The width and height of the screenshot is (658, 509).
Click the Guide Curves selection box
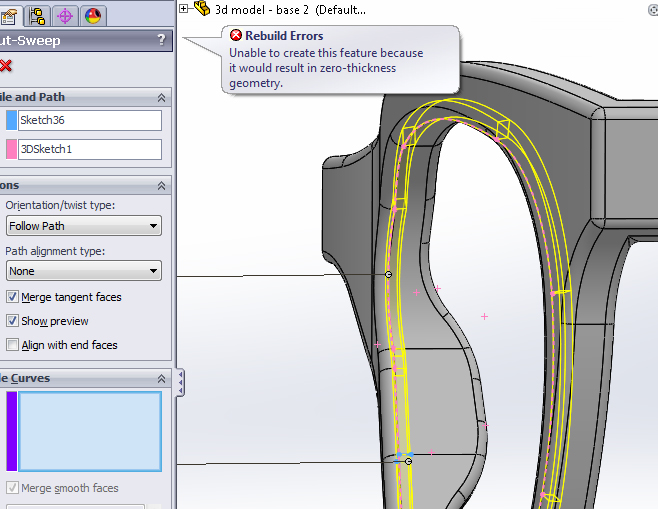click(90, 431)
